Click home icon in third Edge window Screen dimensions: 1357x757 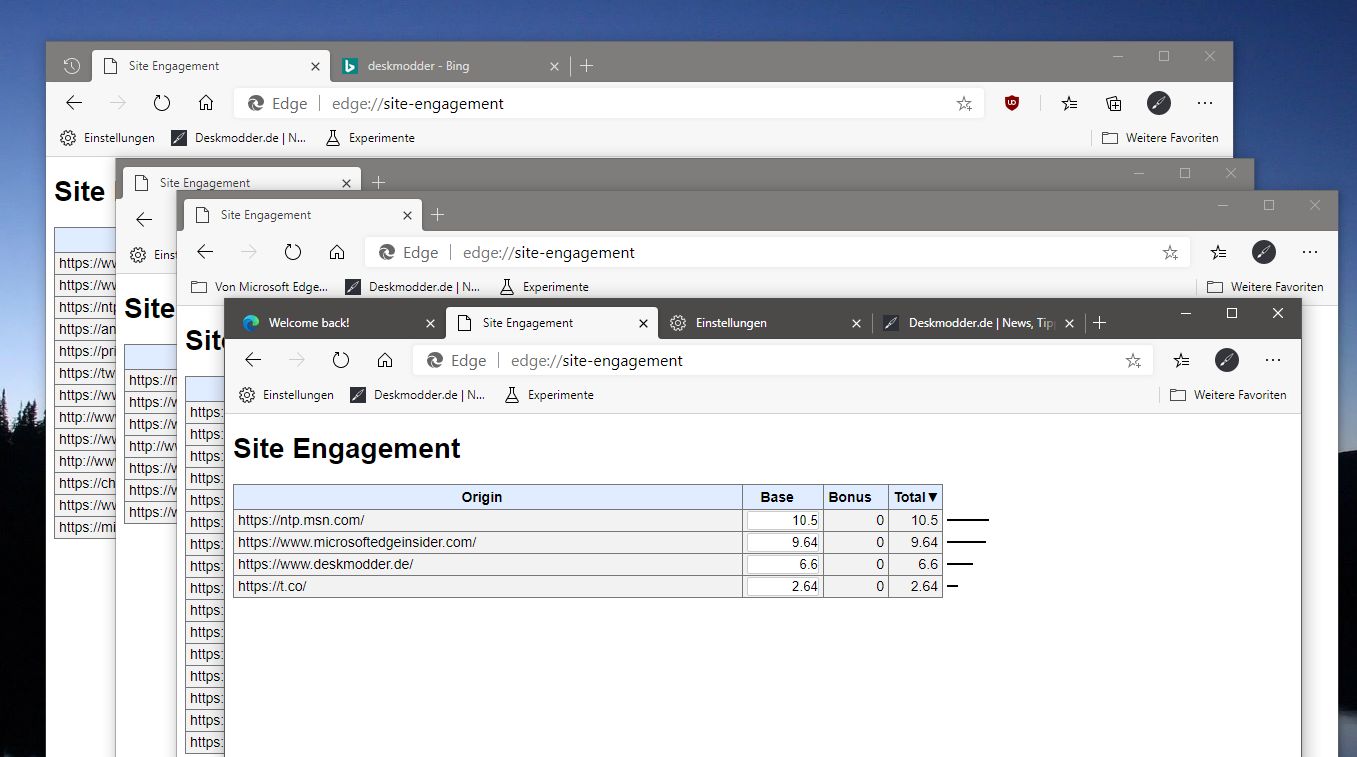pyautogui.click(x=337, y=252)
